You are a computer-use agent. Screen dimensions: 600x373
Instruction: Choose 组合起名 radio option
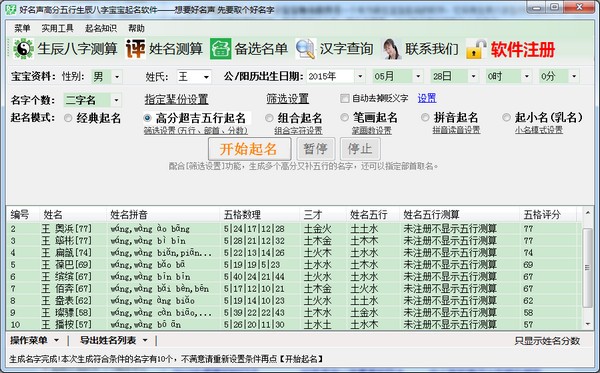coord(269,118)
